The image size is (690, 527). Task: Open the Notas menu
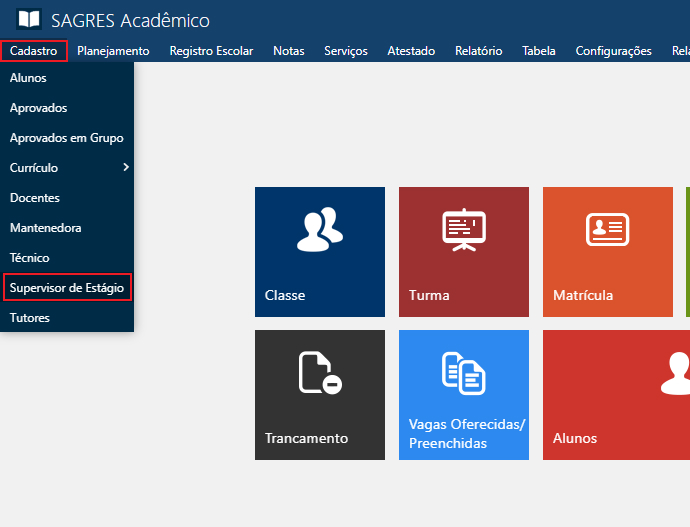289,51
